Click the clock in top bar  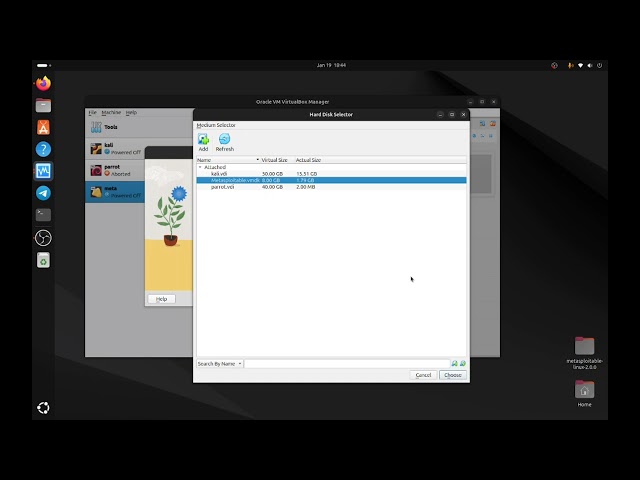(x=331, y=65)
